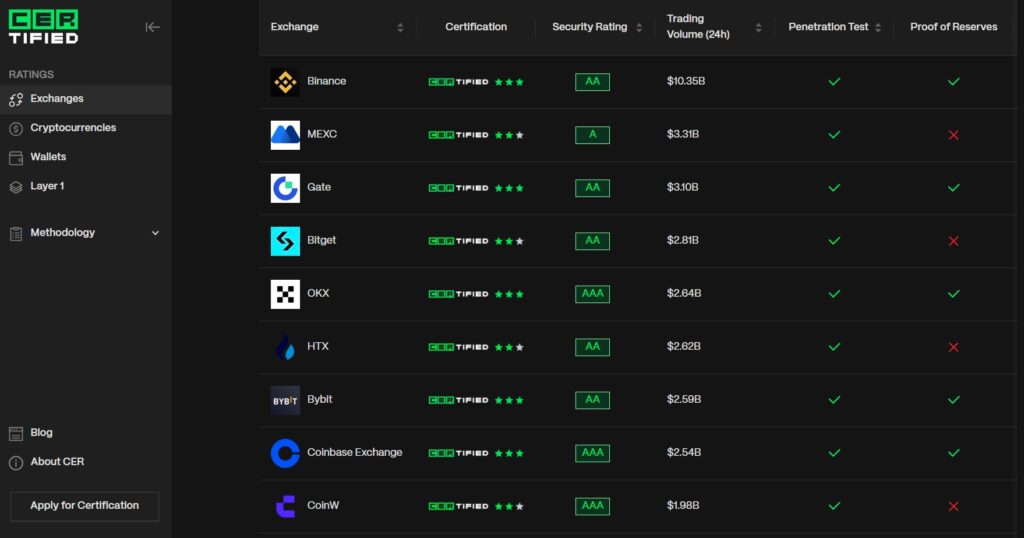The image size is (1024, 538).
Task: Click MEXC's Certified star badge
Action: pyautogui.click(x=476, y=134)
